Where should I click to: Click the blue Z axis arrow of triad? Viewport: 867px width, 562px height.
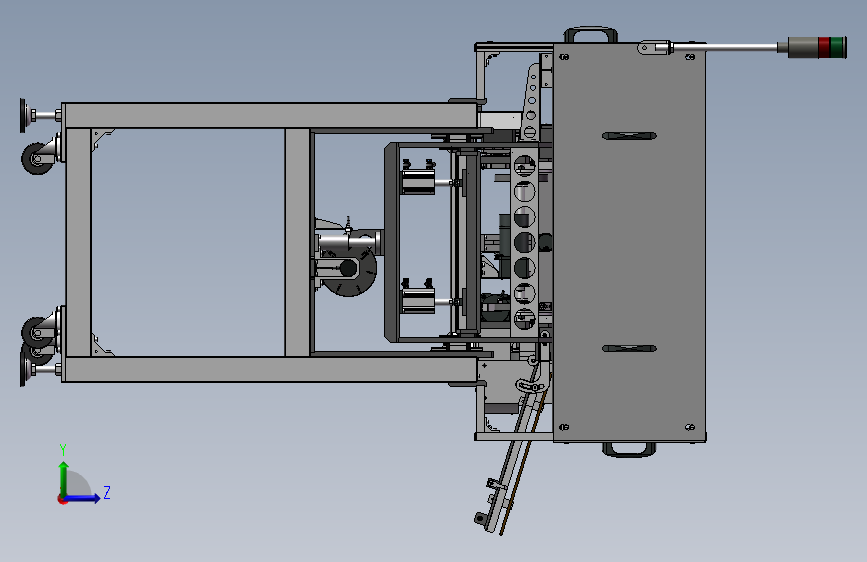tap(83, 498)
